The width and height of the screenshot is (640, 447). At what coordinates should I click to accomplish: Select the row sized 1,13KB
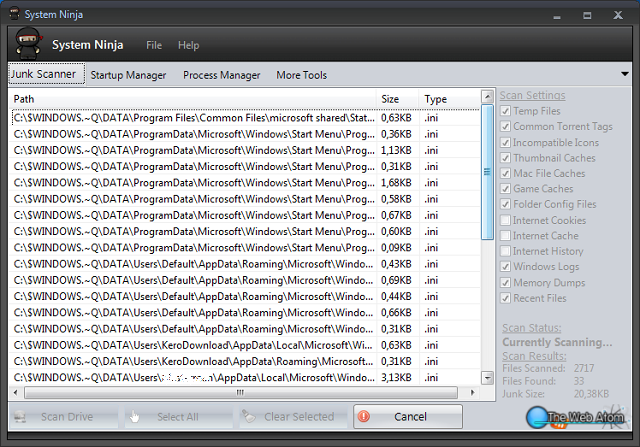(x=245, y=150)
